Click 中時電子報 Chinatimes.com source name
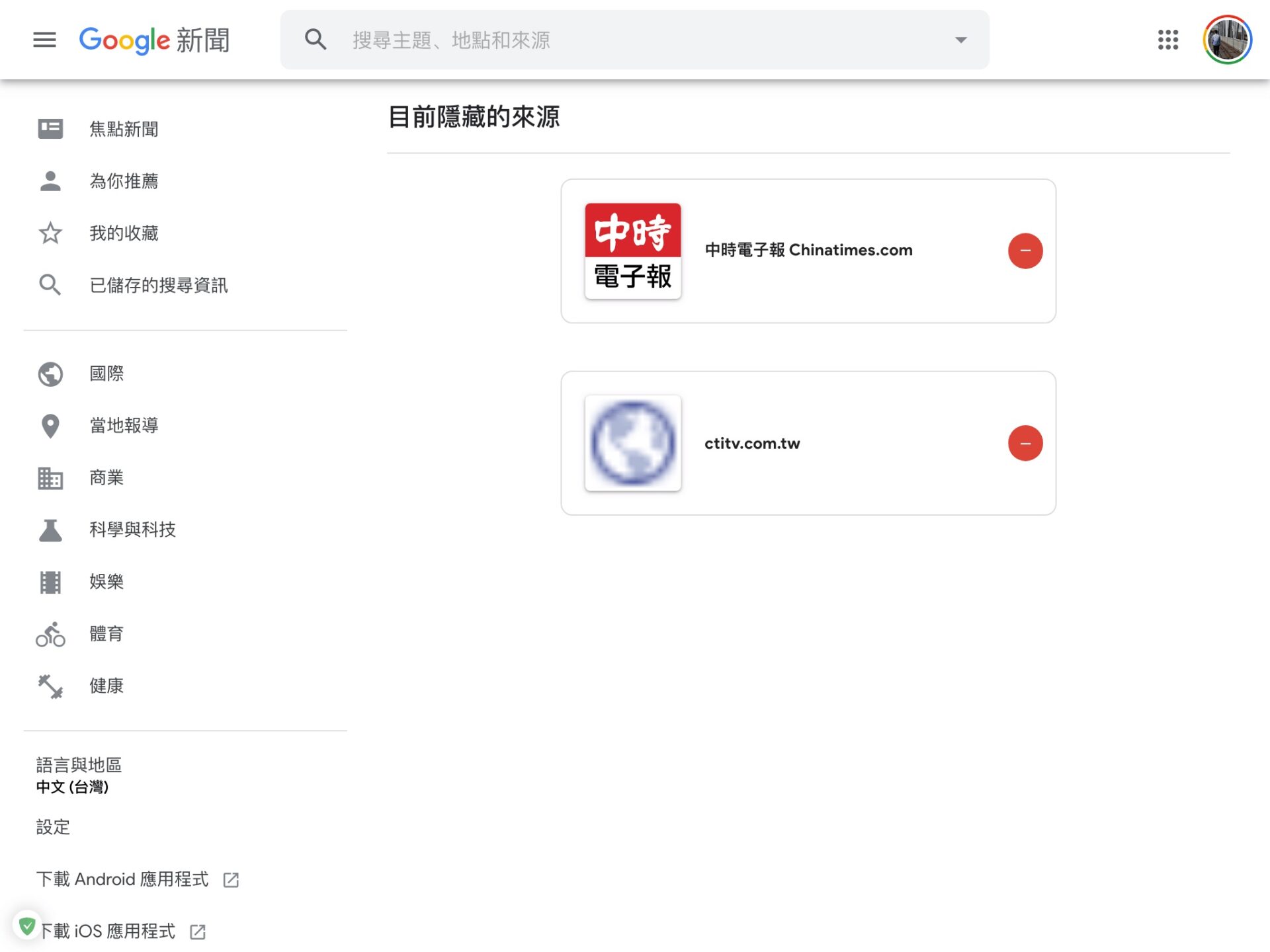This screenshot has height=952, width=1270. click(x=808, y=251)
